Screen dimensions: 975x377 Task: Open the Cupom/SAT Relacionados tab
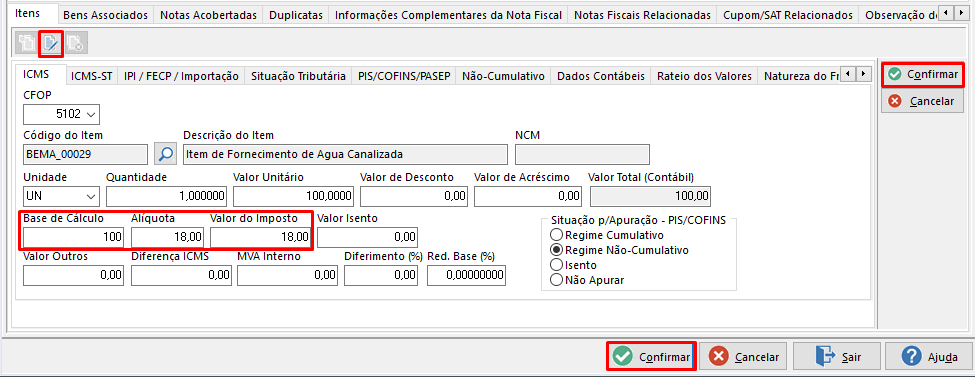tap(788, 15)
